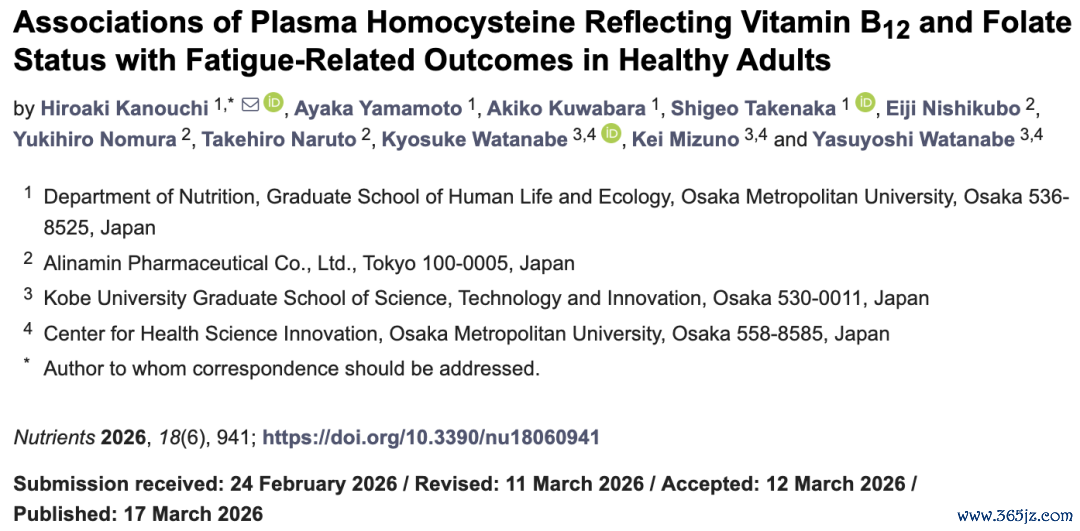Open Shigeo Takenaka's ORCID iD icon
Image resolution: width=1080 pixels, height=531 pixels.
pyautogui.click(x=865, y=103)
